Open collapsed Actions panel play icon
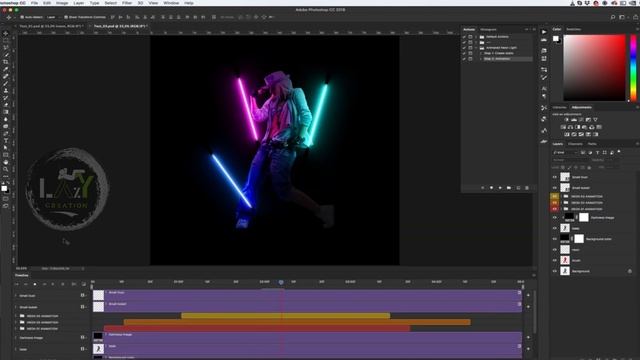Image resolution: width=640 pixels, height=360 pixels. coord(544,31)
